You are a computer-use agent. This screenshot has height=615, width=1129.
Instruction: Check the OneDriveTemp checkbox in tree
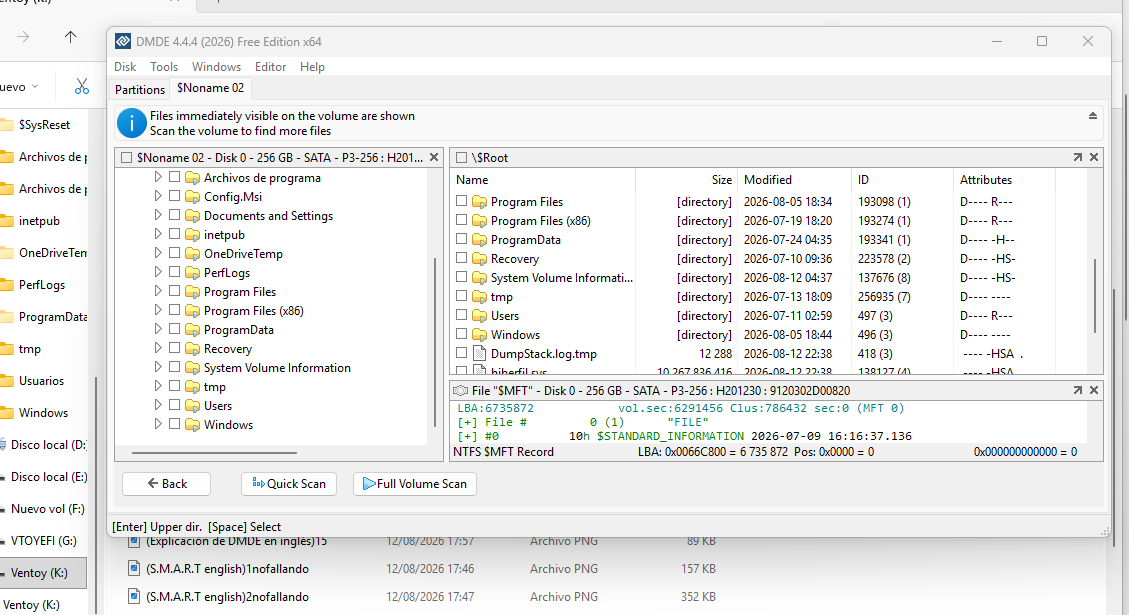tap(174, 253)
